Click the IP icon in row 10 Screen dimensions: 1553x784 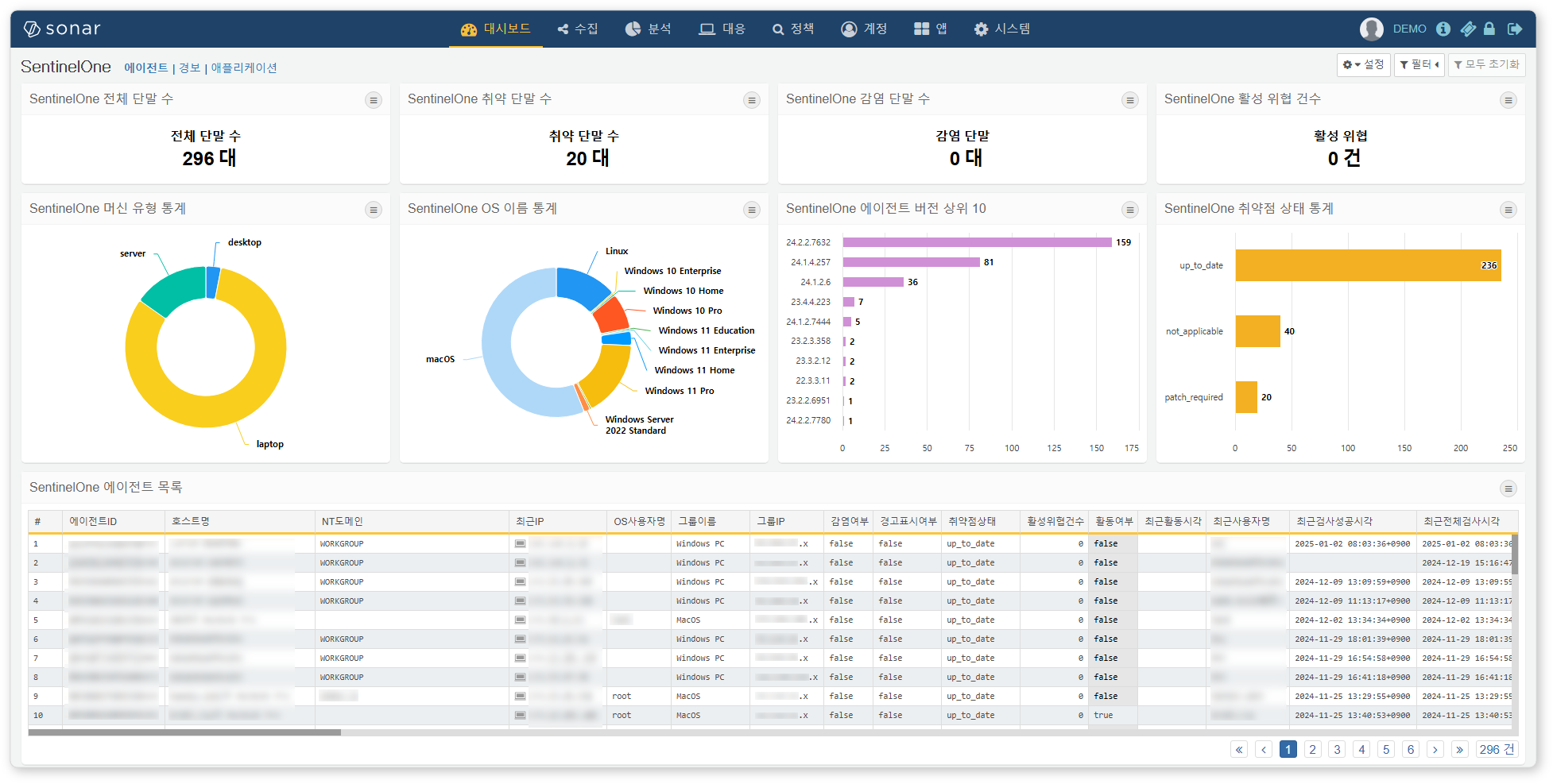click(x=520, y=715)
